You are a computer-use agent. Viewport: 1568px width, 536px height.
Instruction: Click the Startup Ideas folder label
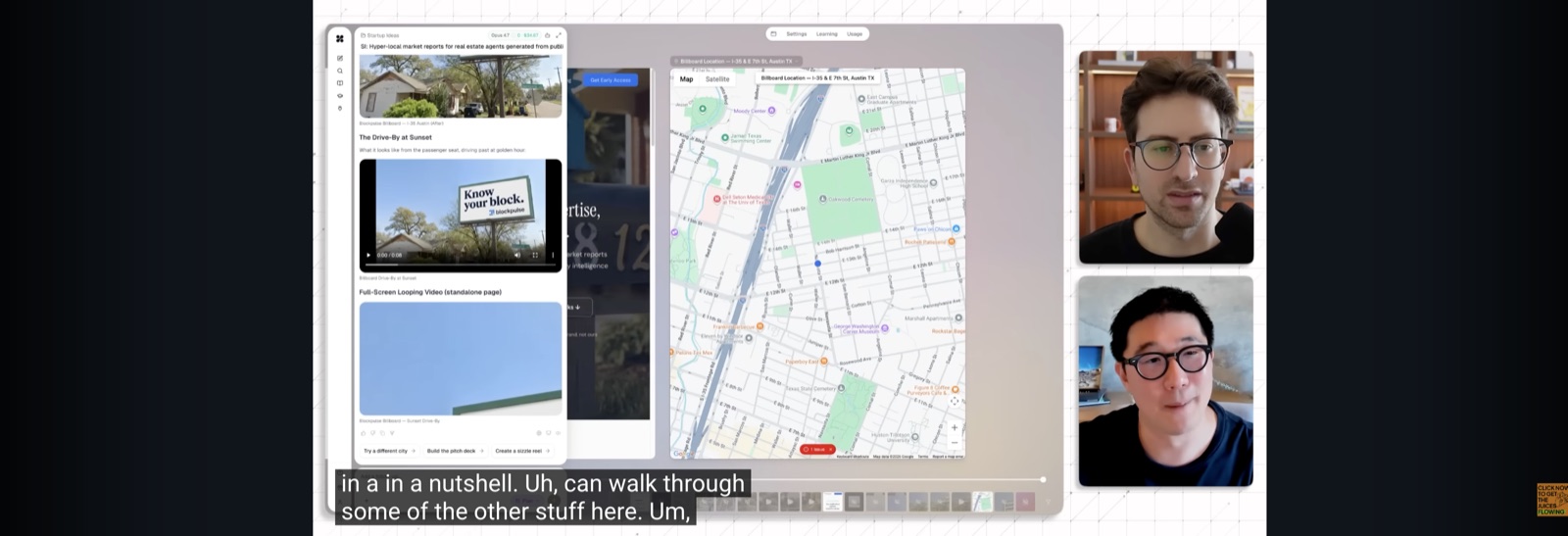(x=380, y=35)
